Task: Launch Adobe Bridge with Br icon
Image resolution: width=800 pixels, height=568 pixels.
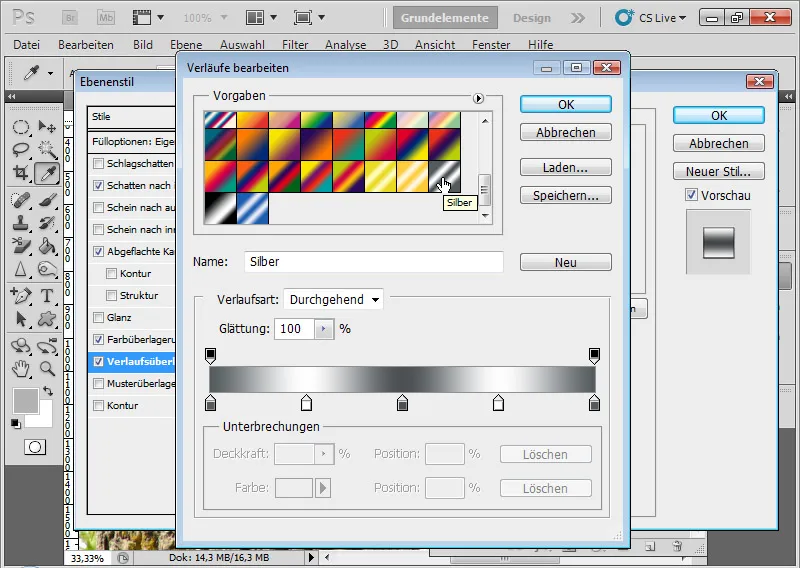Action: [x=70, y=18]
